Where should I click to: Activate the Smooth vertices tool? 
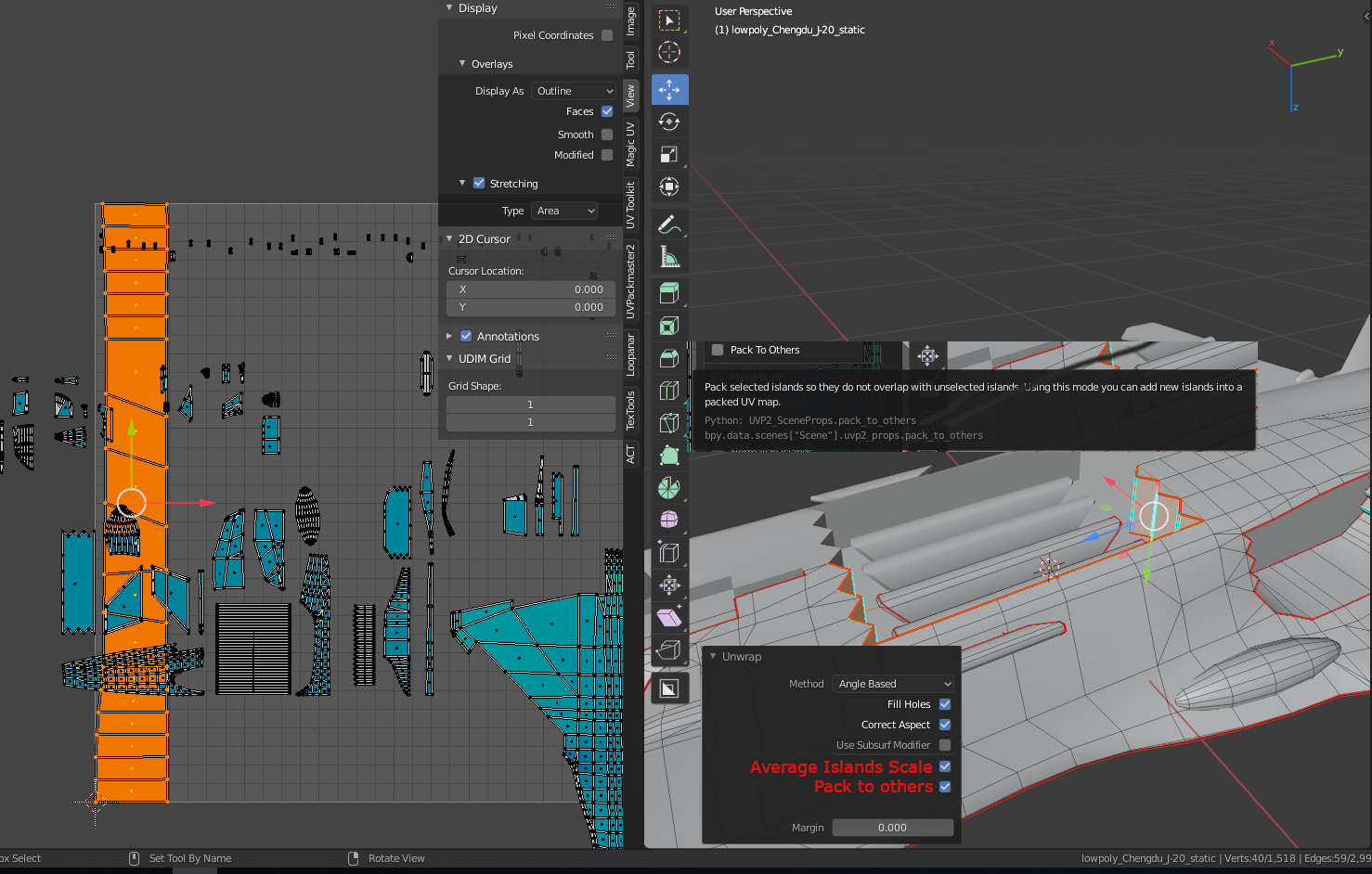(669, 520)
